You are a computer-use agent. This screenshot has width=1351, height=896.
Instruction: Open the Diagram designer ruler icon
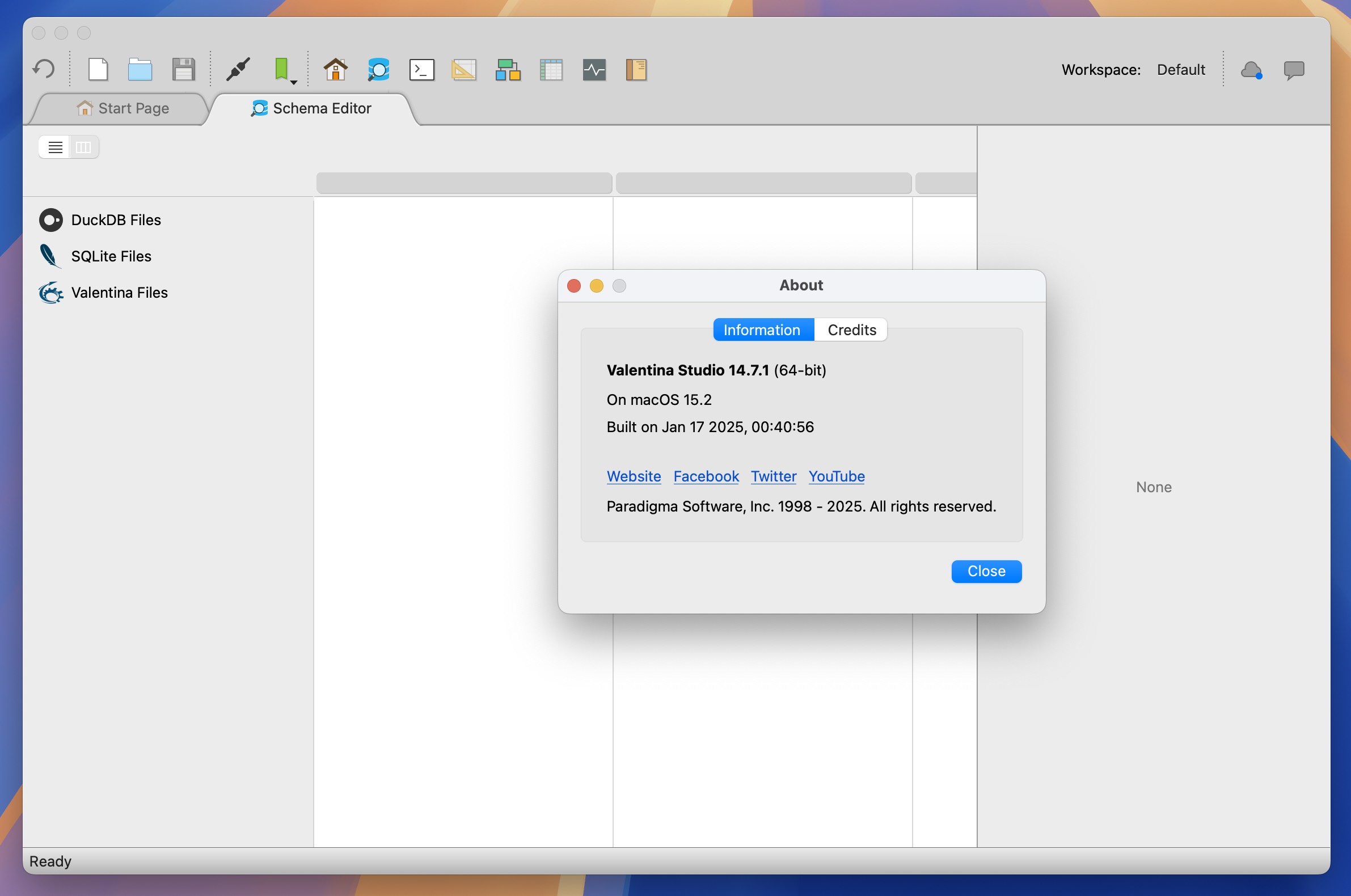click(x=464, y=69)
